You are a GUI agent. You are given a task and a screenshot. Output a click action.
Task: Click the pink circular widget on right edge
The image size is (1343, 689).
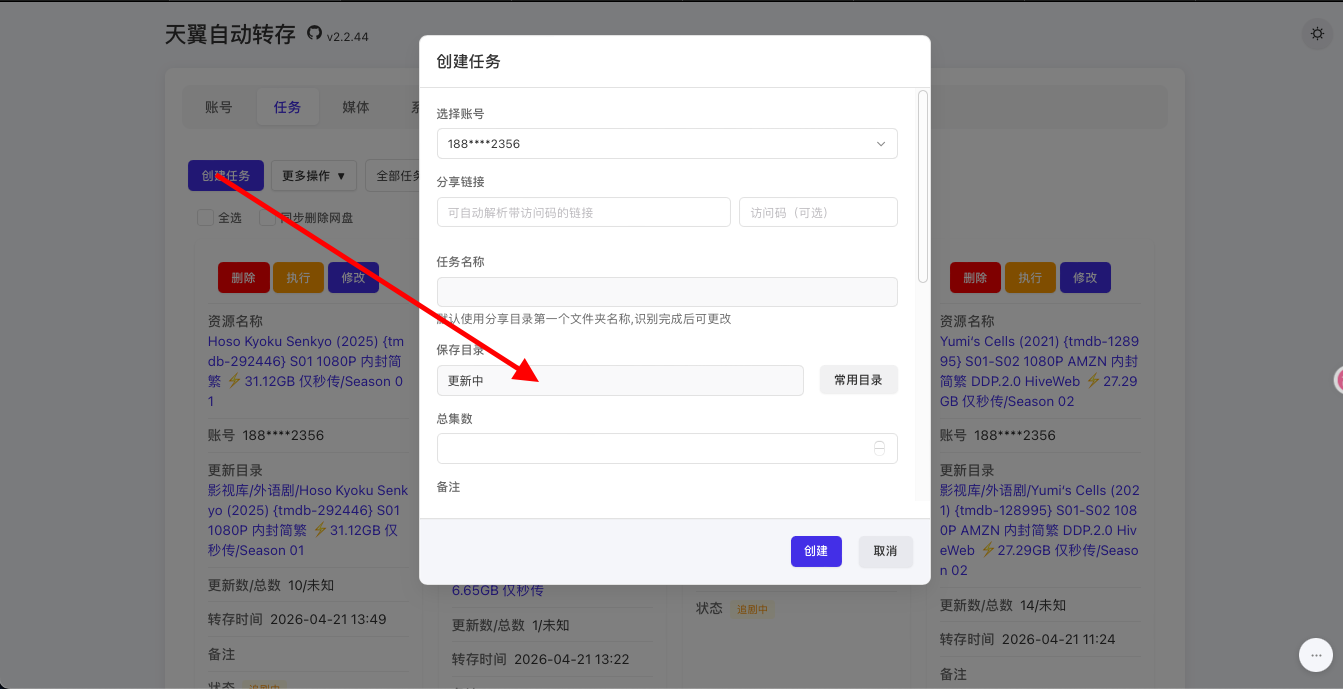pyautogui.click(x=1338, y=380)
